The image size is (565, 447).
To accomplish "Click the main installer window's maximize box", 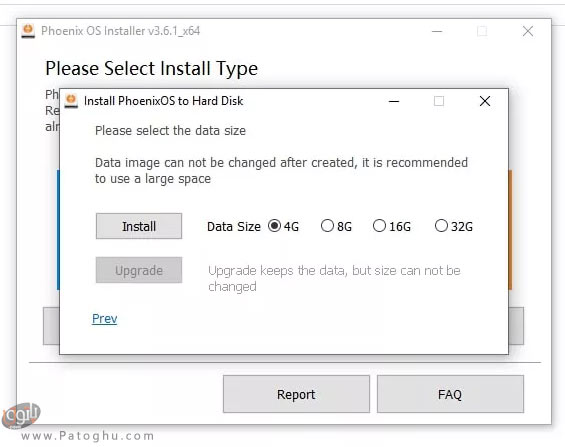I will point(482,31).
